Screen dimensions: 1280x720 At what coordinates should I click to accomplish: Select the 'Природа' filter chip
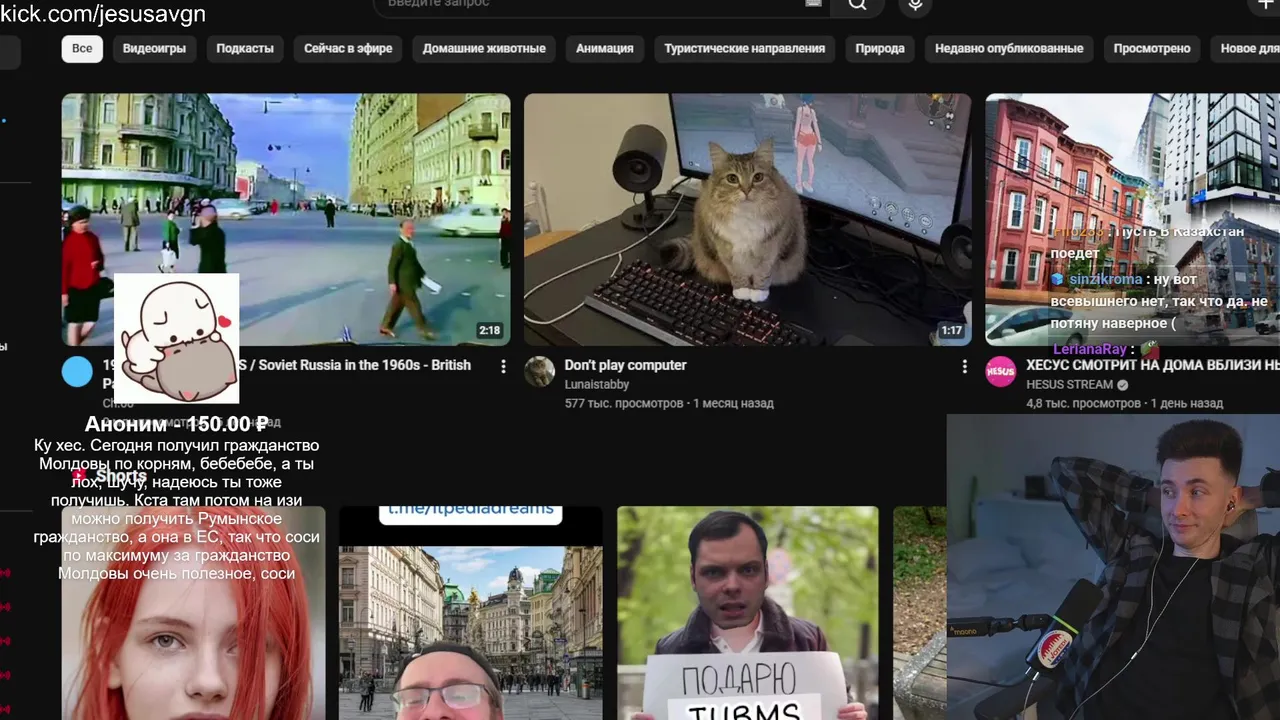(880, 49)
